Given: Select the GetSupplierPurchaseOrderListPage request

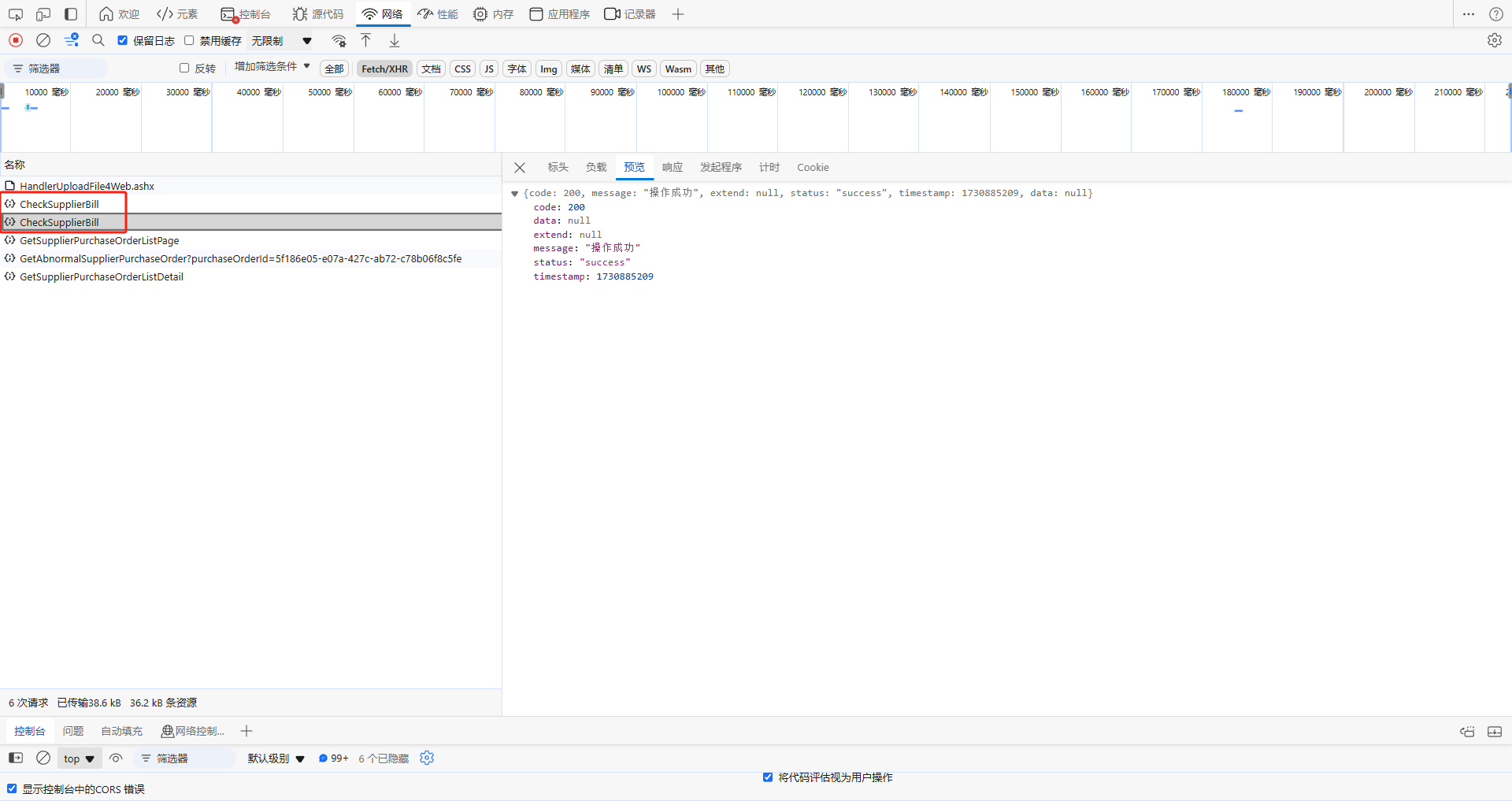Looking at the screenshot, I should coord(99,240).
